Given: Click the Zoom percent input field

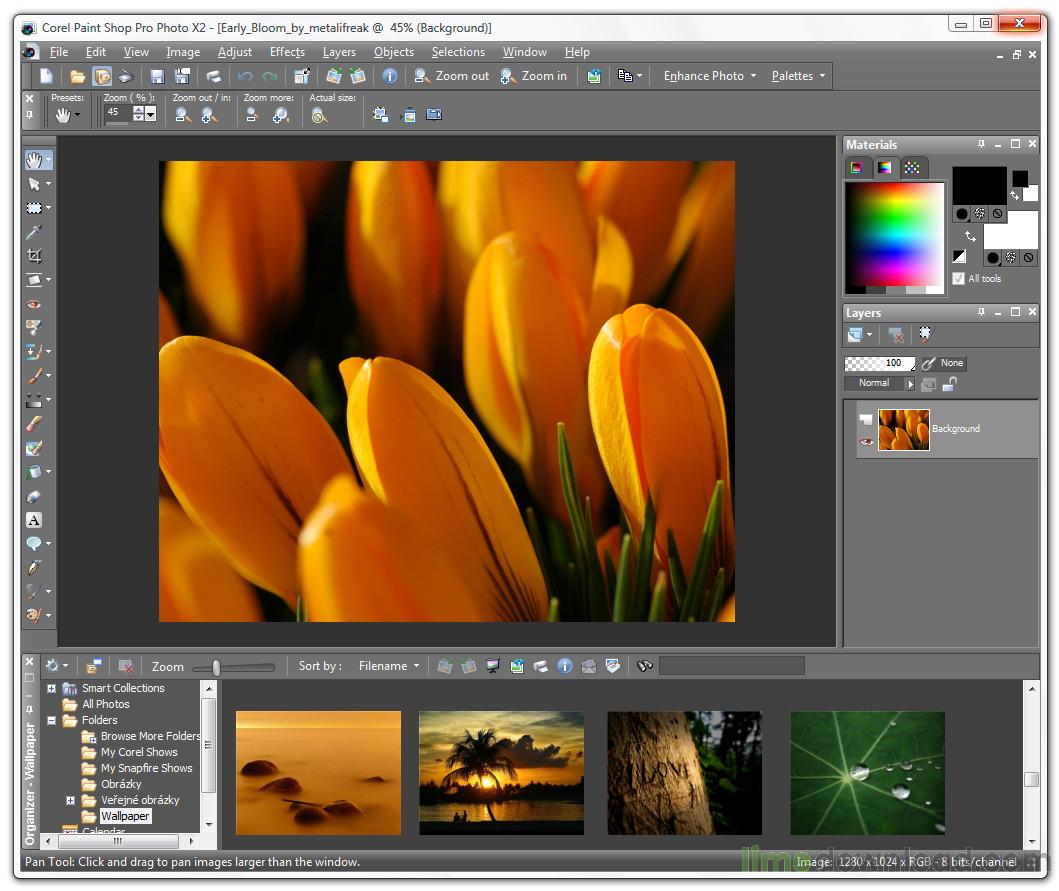Looking at the screenshot, I should pos(118,113).
